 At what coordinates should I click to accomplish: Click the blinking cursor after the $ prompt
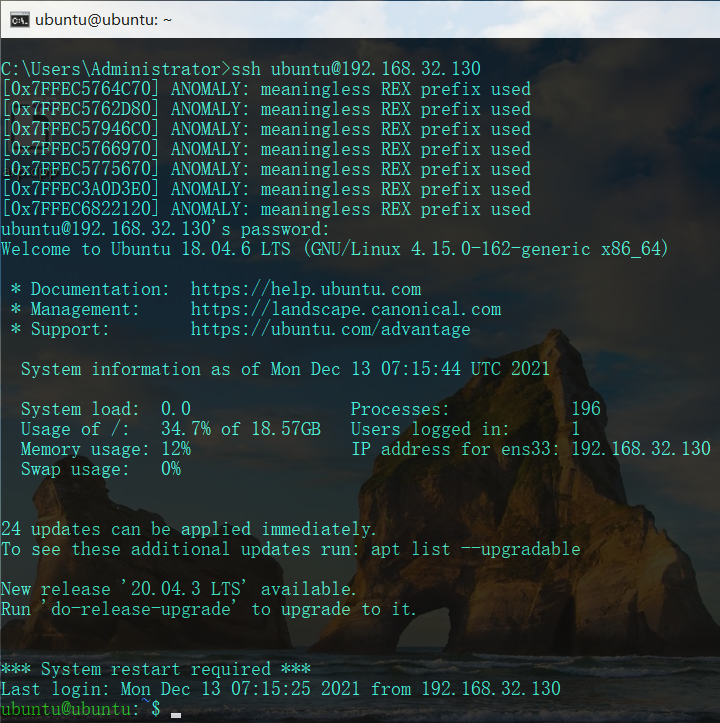tap(176, 715)
